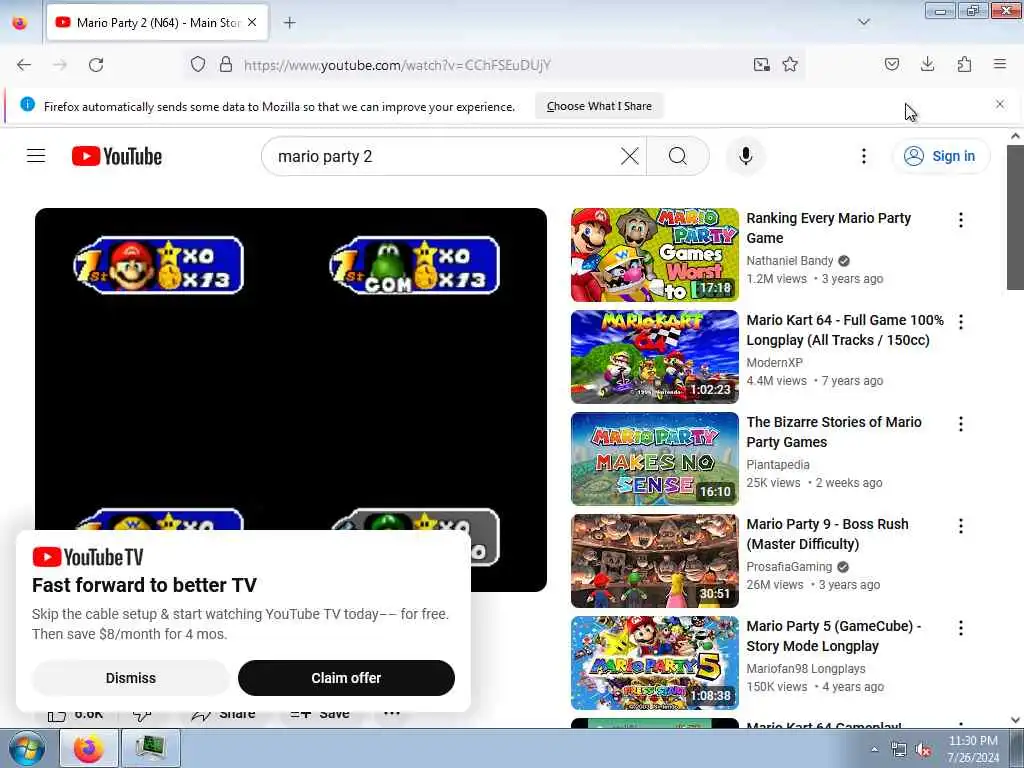Open picture-in-picture icon in address bar
This screenshot has width=1024, height=768.
(x=761, y=64)
